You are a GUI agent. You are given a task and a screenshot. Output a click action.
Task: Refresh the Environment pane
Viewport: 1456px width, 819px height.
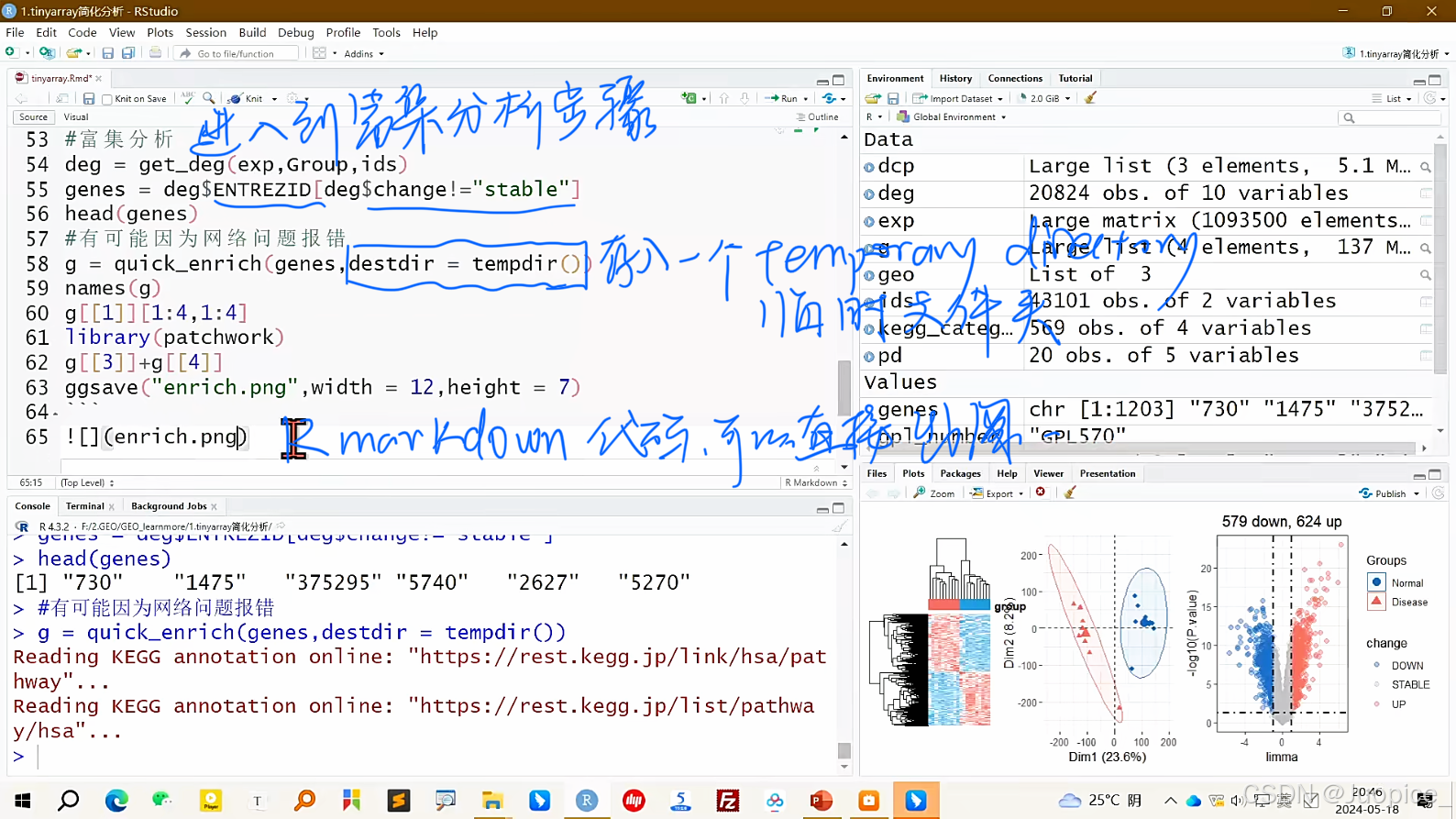[1429, 98]
